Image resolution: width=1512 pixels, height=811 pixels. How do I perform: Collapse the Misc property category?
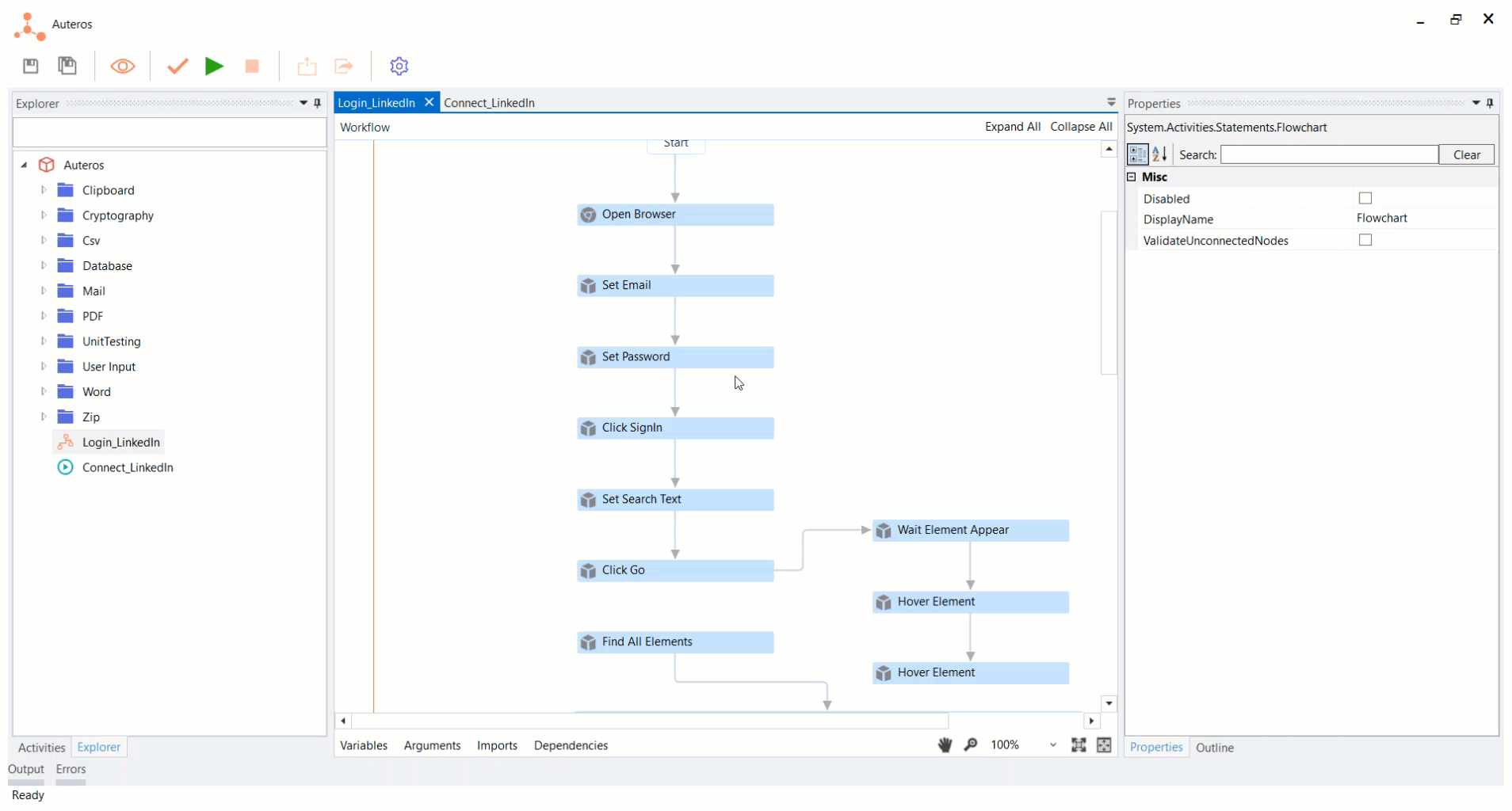pyautogui.click(x=1132, y=177)
